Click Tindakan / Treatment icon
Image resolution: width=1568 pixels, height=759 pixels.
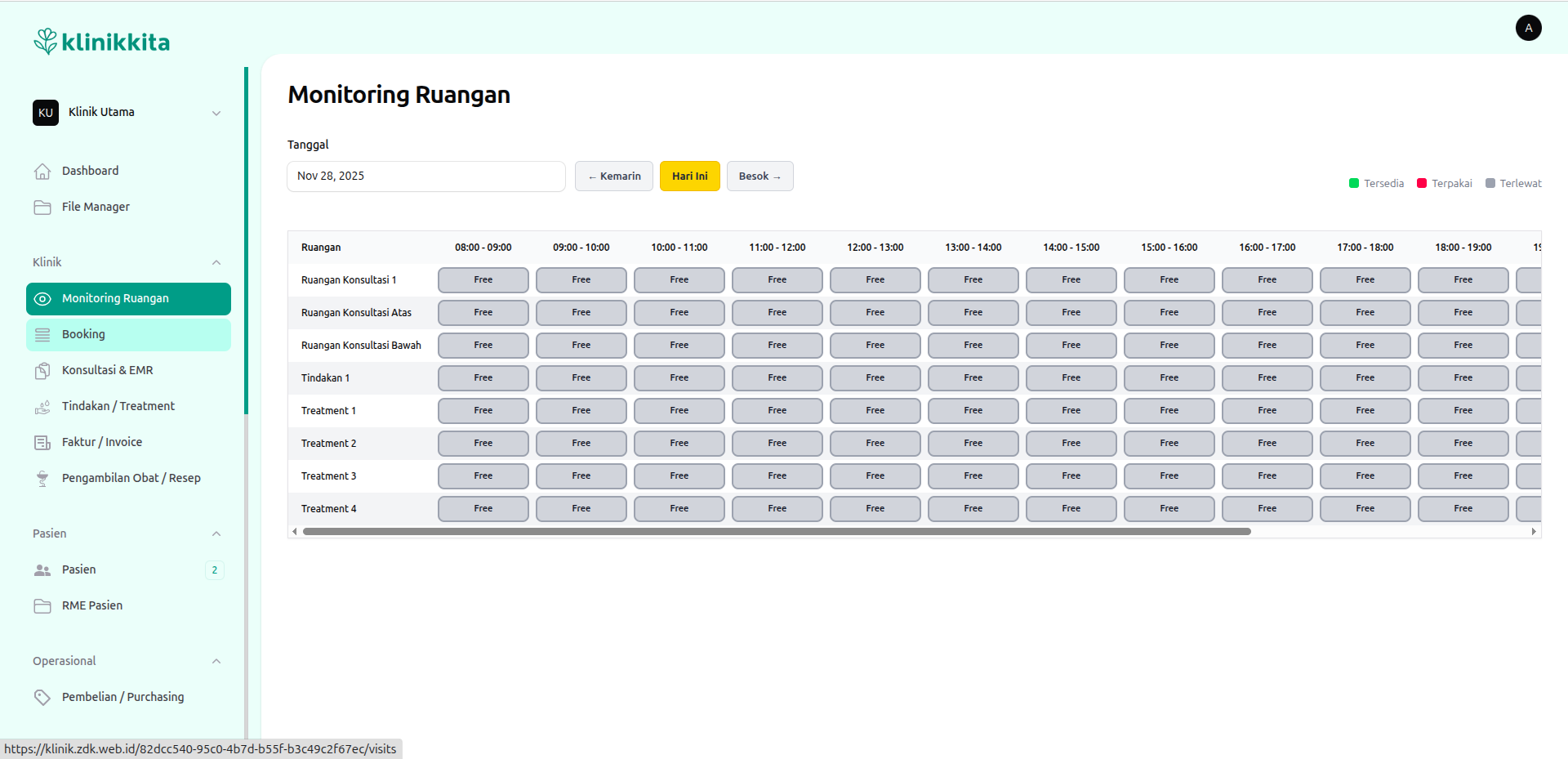pyautogui.click(x=42, y=407)
